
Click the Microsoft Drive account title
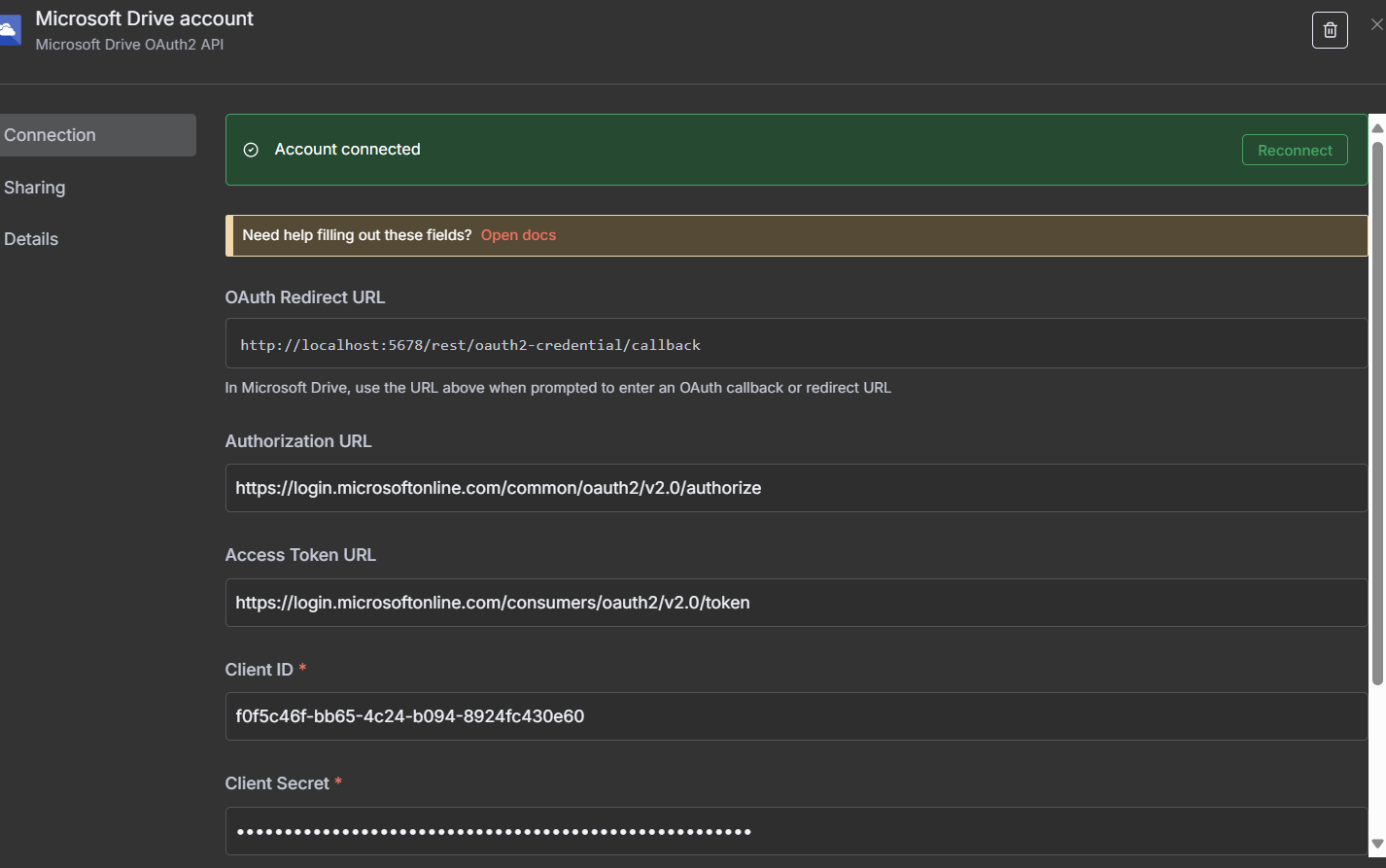(x=144, y=18)
